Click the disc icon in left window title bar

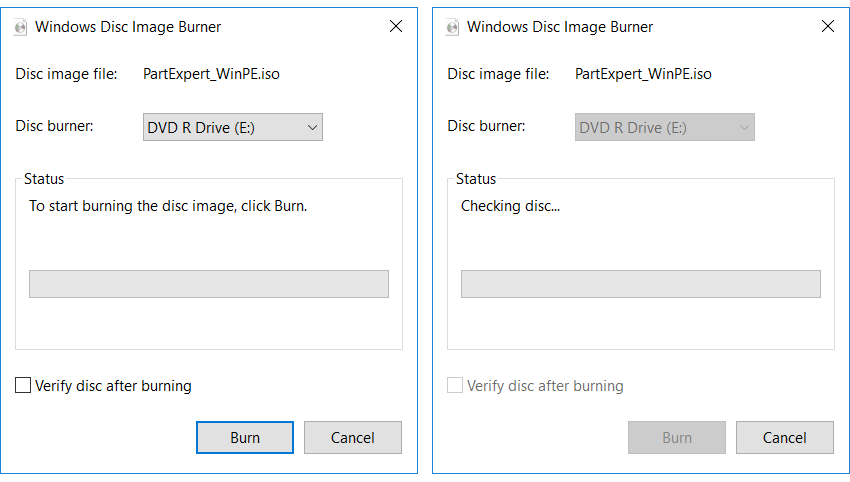click(21, 27)
